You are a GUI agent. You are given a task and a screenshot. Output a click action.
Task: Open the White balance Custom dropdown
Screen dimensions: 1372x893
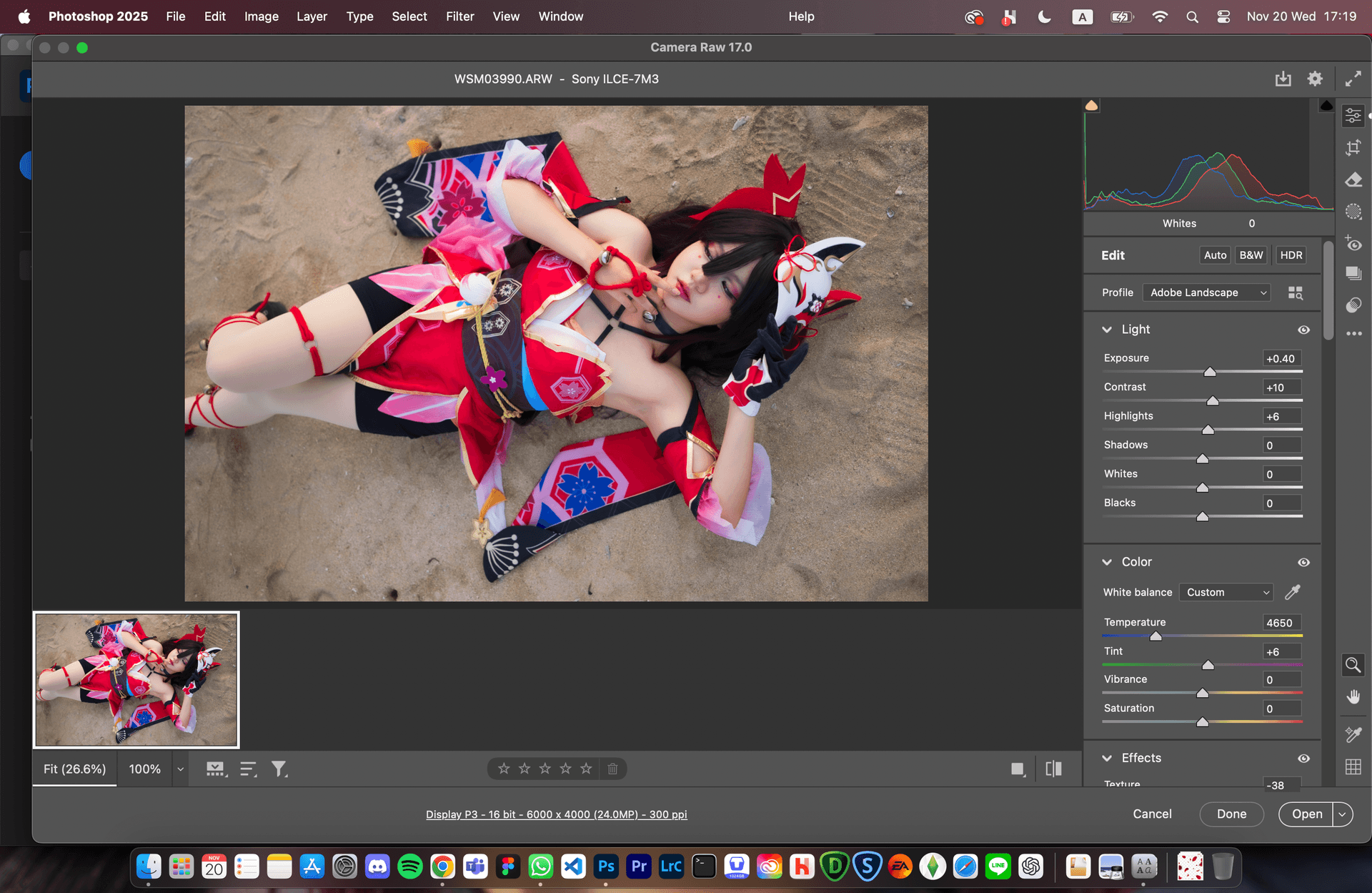(1226, 592)
